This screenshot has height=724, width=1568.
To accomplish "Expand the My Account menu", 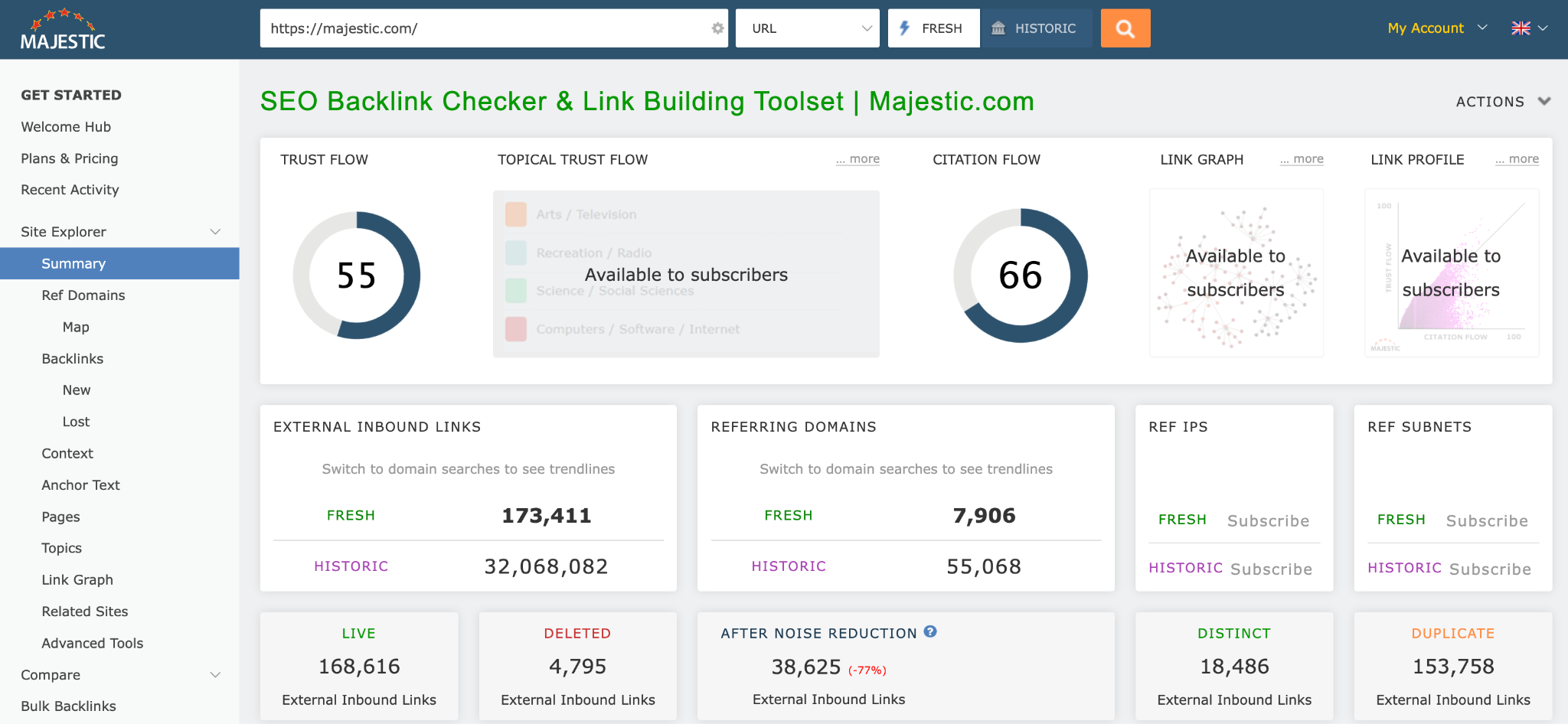I will (x=1437, y=28).
